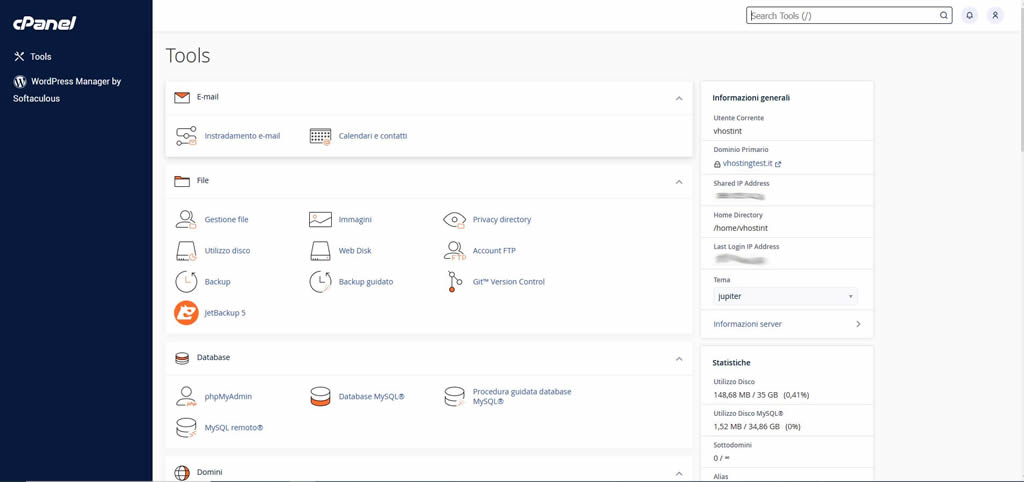Image resolution: width=1024 pixels, height=482 pixels.
Task: Collapse the File section
Action: [679, 182]
